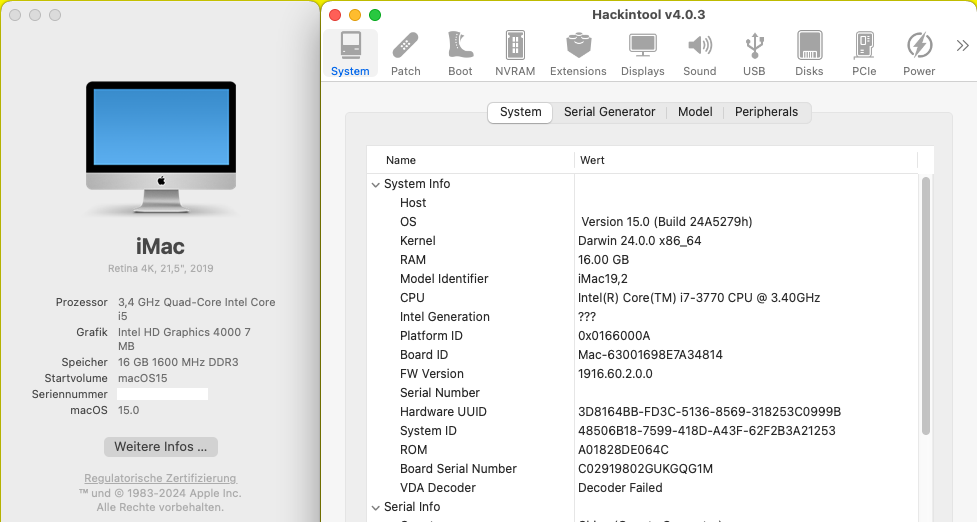Screen dimensions: 977x522
Task: Click the value 'C02919802GUKGQG1M'
Action: tap(645, 469)
